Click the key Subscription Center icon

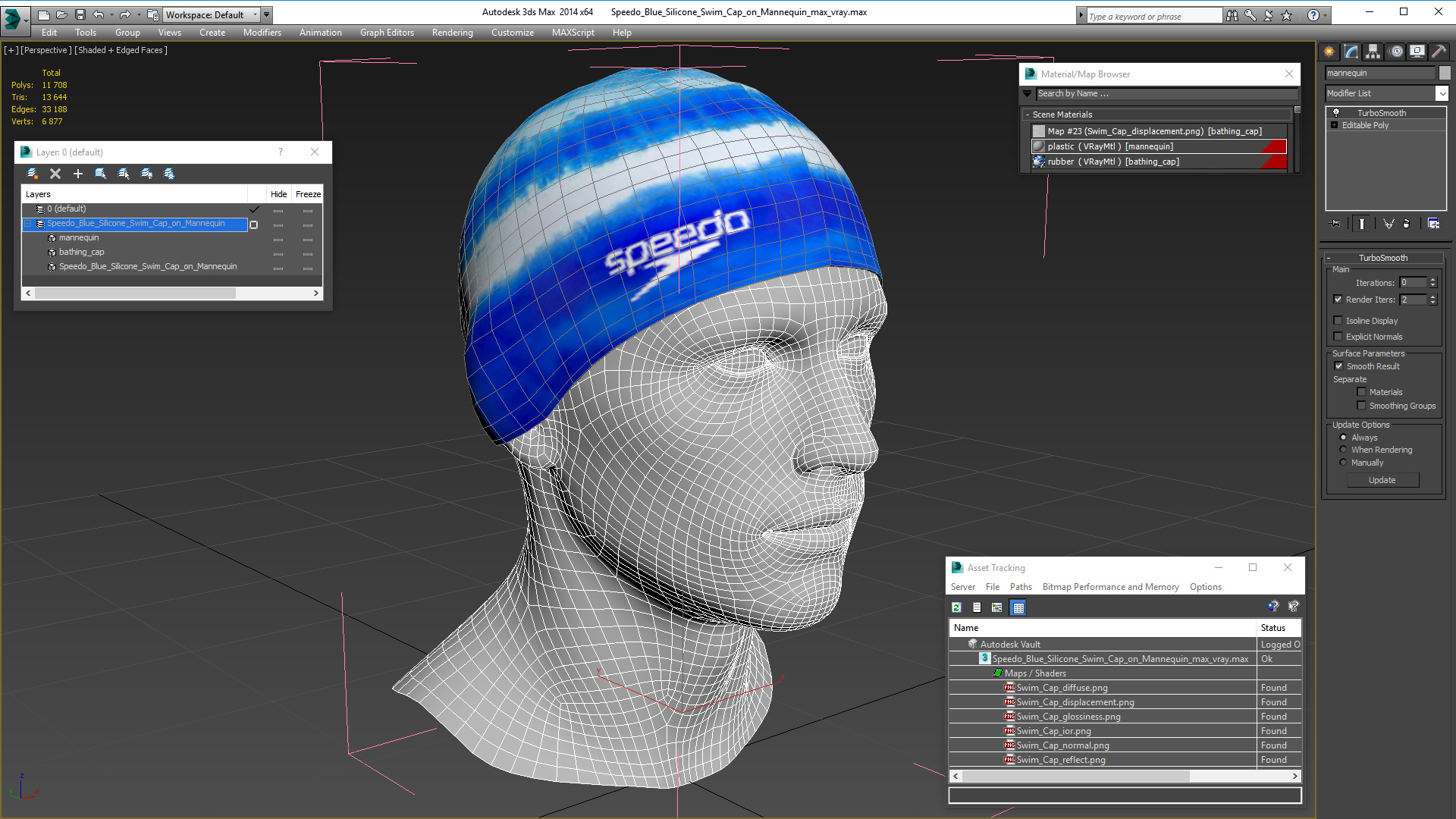(1250, 15)
